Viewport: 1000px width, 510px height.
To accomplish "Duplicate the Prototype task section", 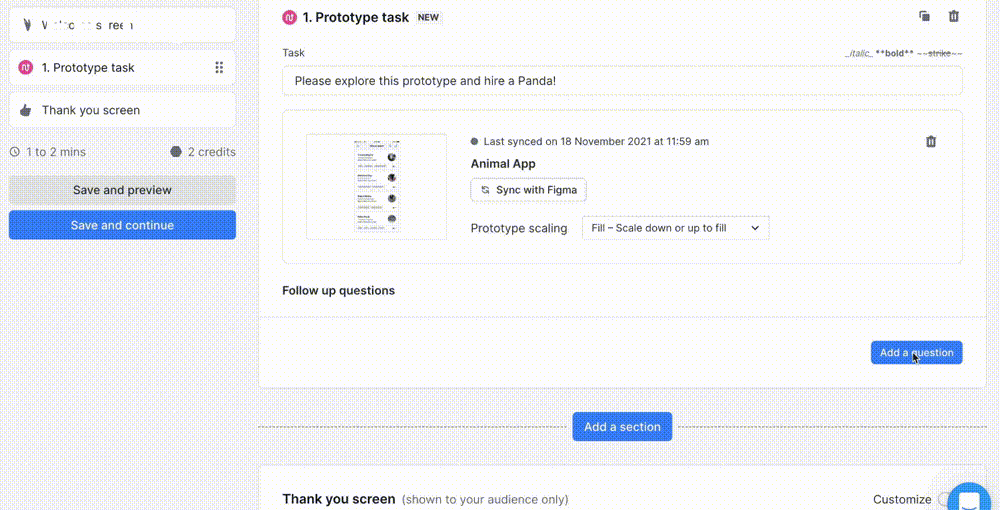I will [x=924, y=16].
